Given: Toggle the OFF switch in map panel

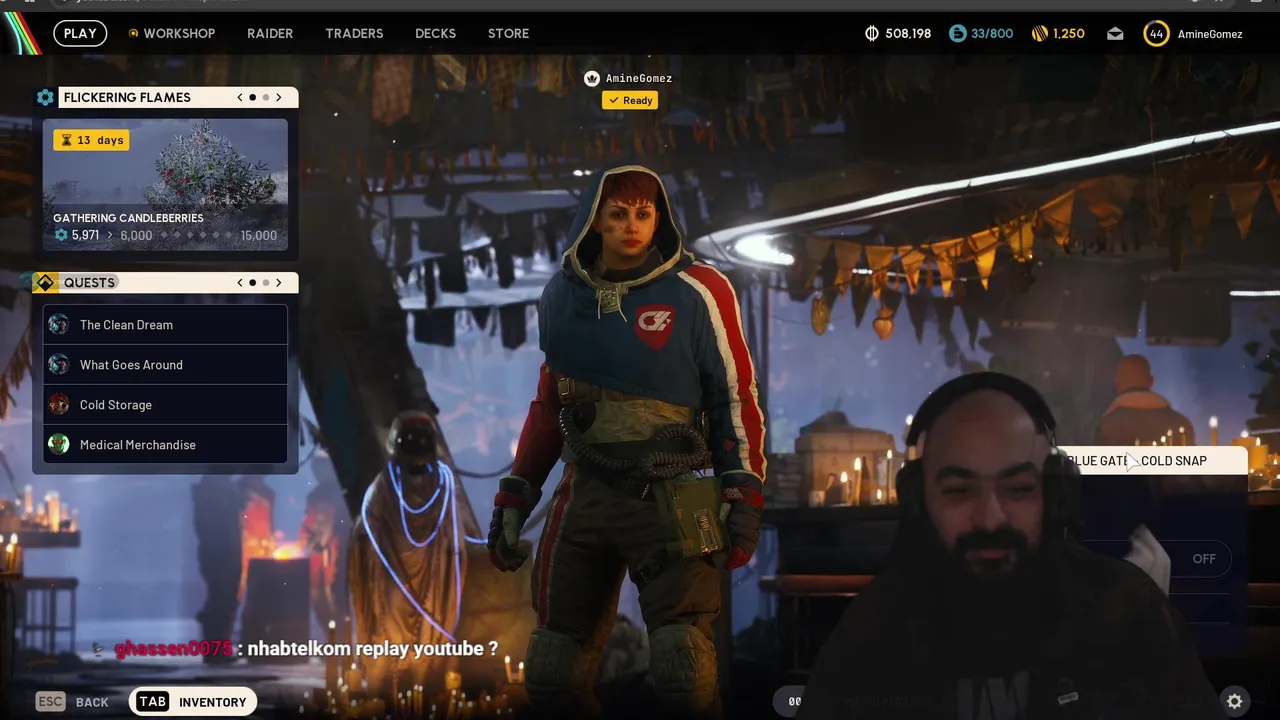Looking at the screenshot, I should point(1204,559).
